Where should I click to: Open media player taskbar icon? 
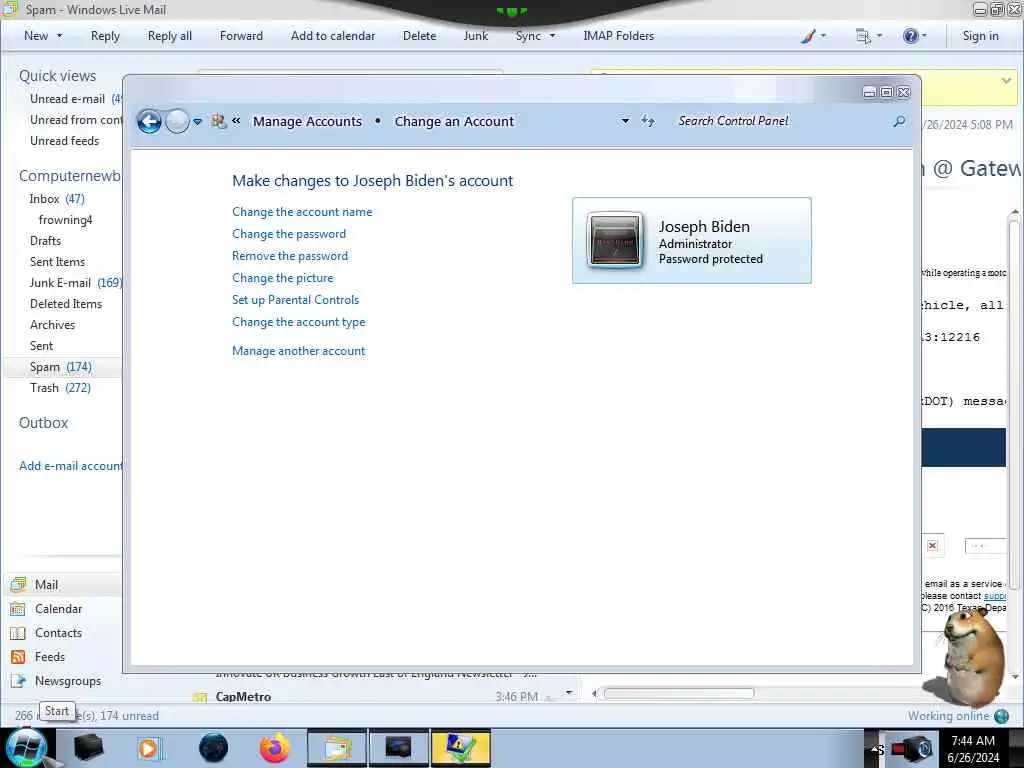tap(149, 748)
